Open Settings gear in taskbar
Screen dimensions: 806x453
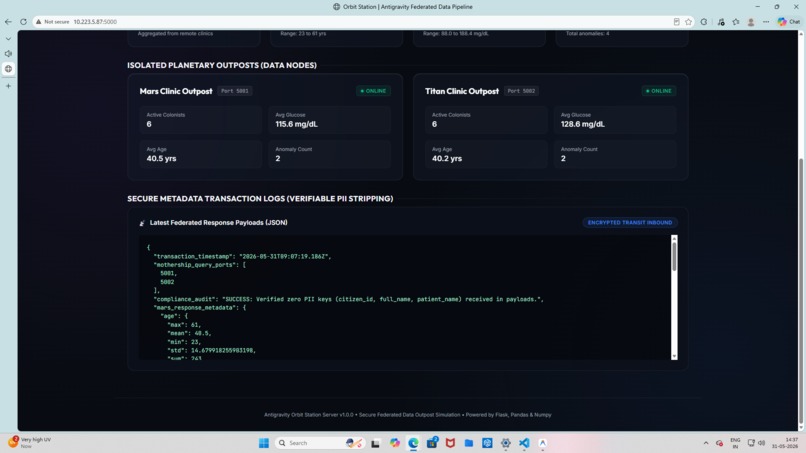point(506,443)
